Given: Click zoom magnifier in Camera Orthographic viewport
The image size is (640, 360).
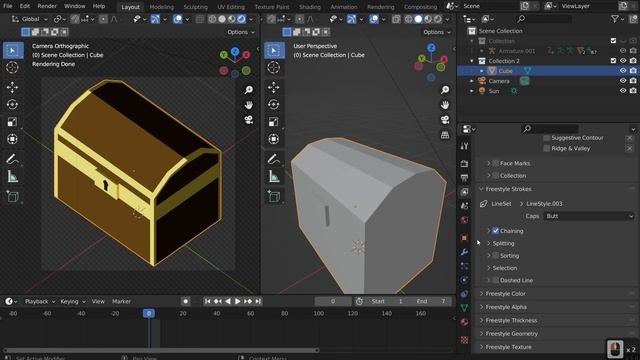Looking at the screenshot, I should pyautogui.click(x=249, y=90).
